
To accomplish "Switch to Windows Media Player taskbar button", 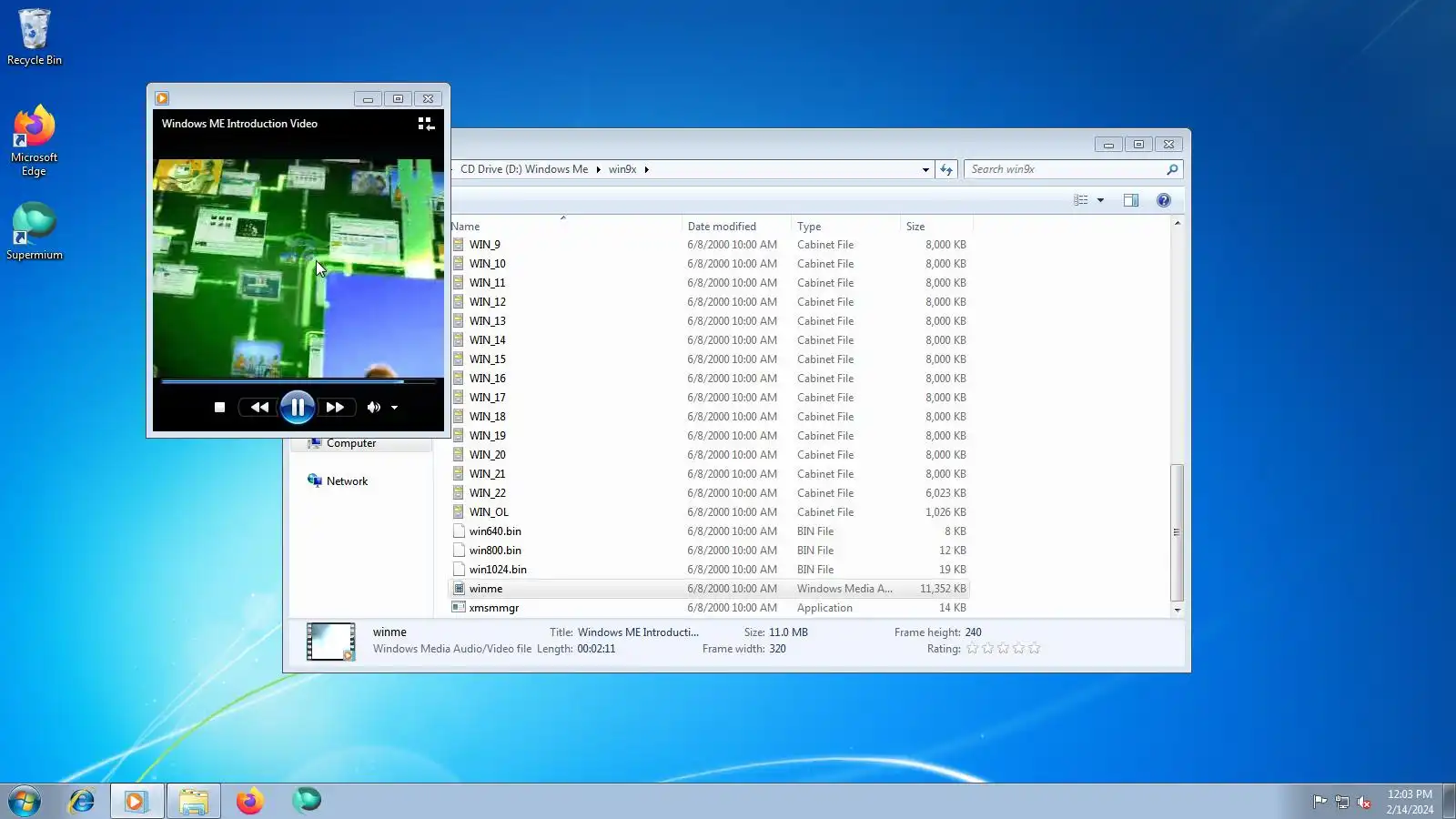I will pyautogui.click(x=136, y=801).
